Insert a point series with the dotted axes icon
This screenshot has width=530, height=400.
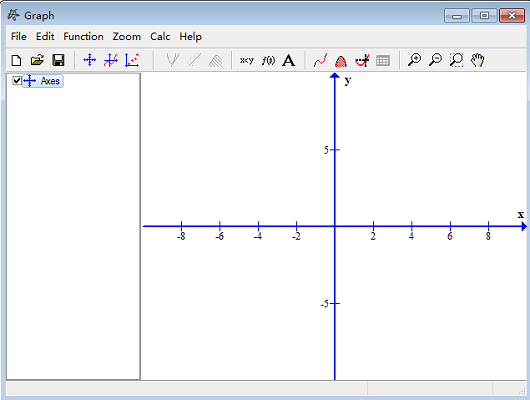coord(132,61)
